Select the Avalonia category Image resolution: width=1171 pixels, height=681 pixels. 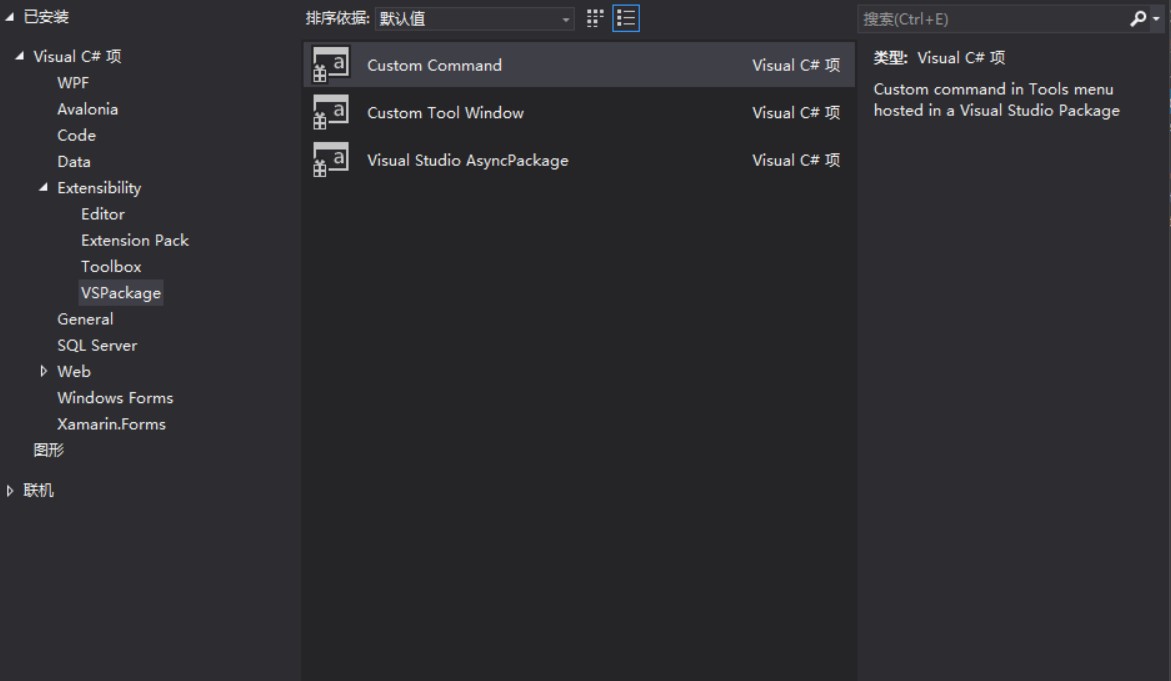(x=87, y=109)
